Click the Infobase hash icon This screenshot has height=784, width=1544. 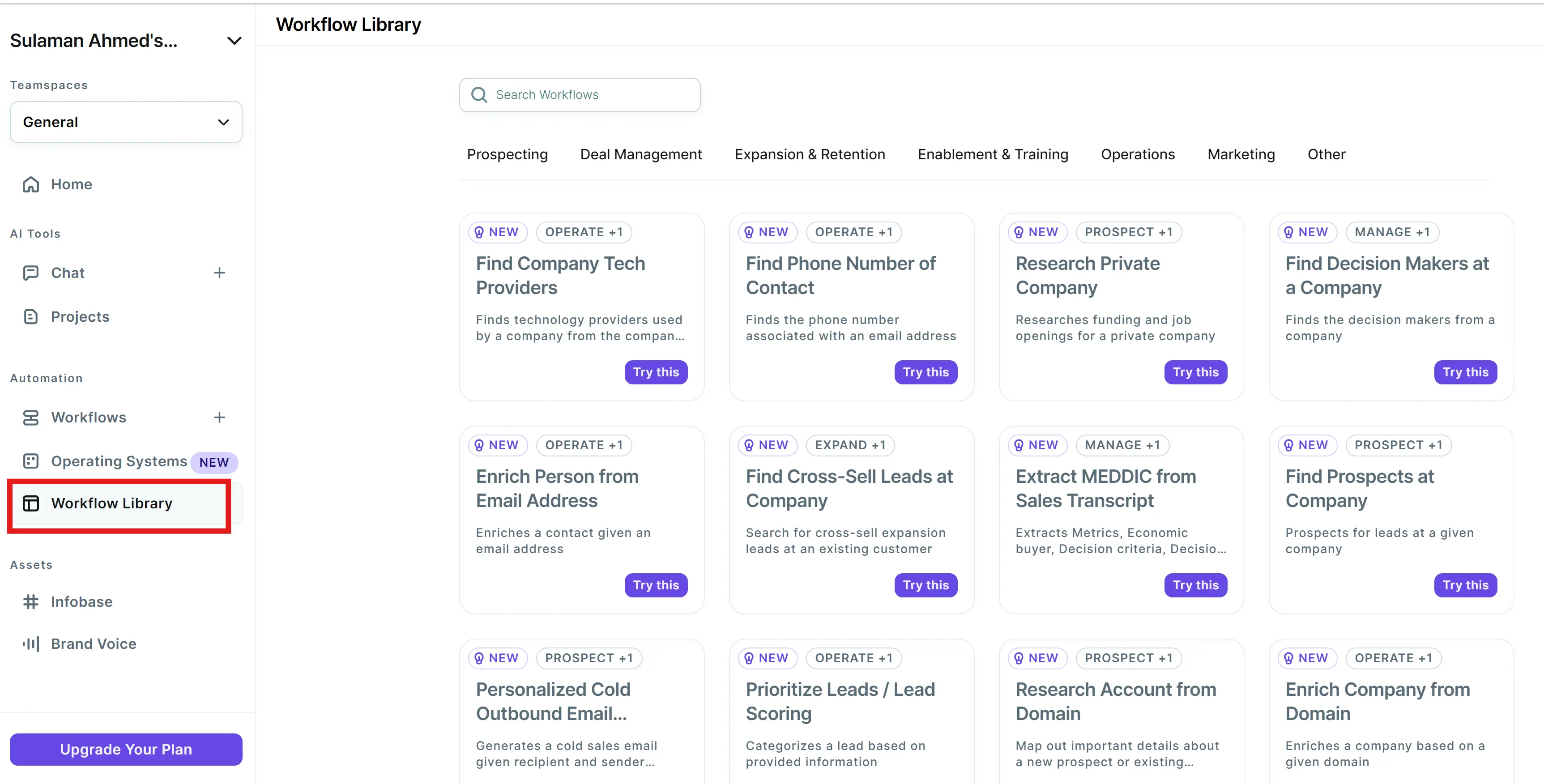[x=30, y=601]
